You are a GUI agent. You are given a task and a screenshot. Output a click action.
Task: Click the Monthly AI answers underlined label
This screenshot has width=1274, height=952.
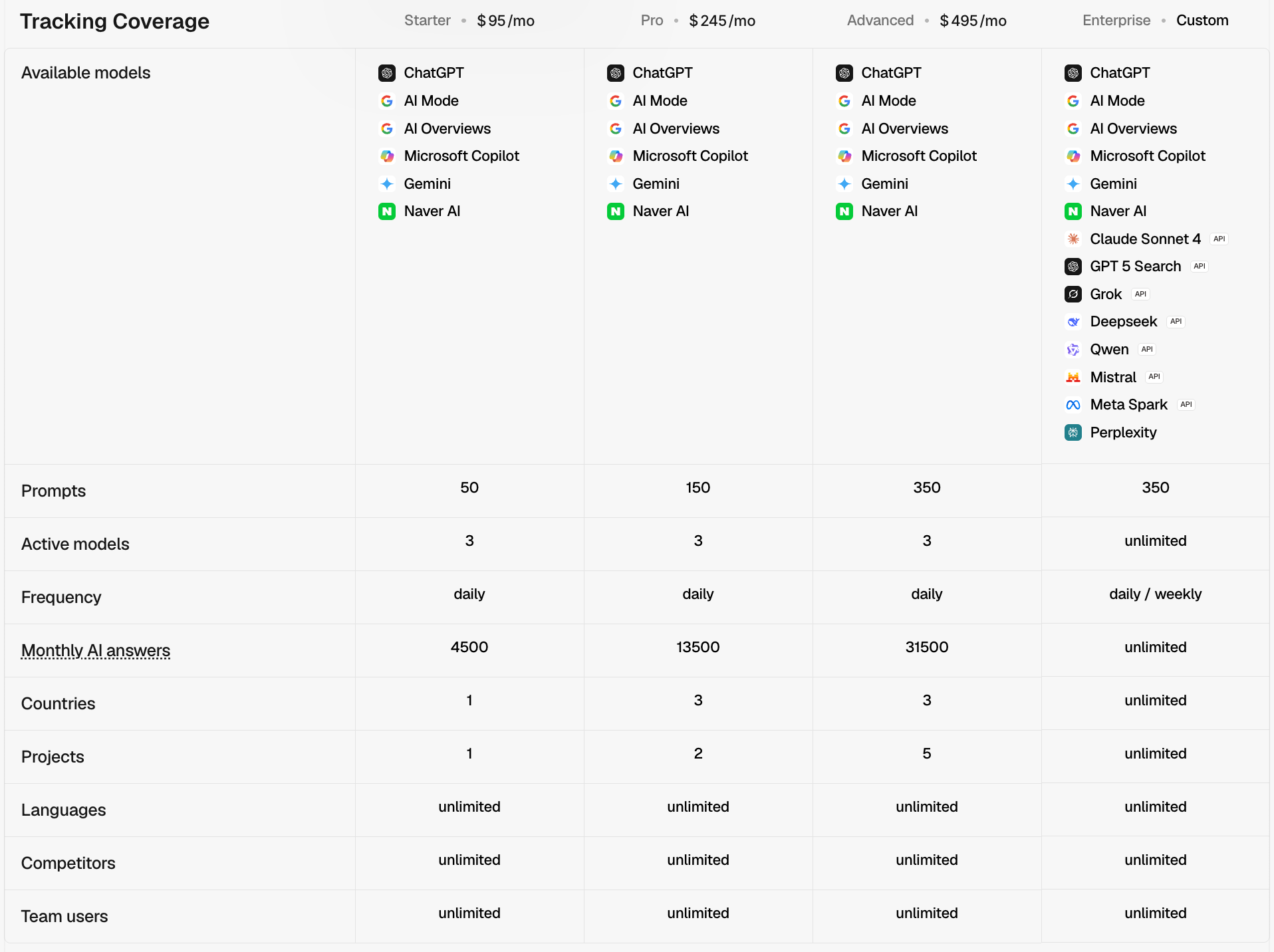96,651
